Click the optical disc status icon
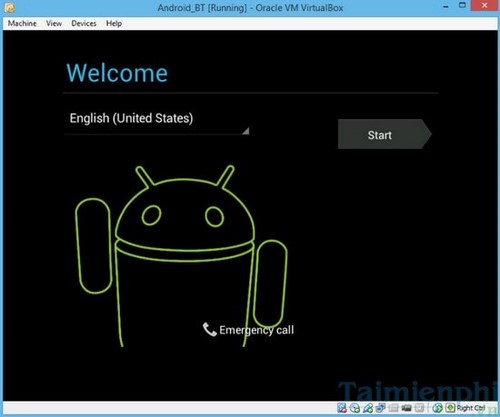Image resolution: width=500 pixels, height=417 pixels. point(355,408)
